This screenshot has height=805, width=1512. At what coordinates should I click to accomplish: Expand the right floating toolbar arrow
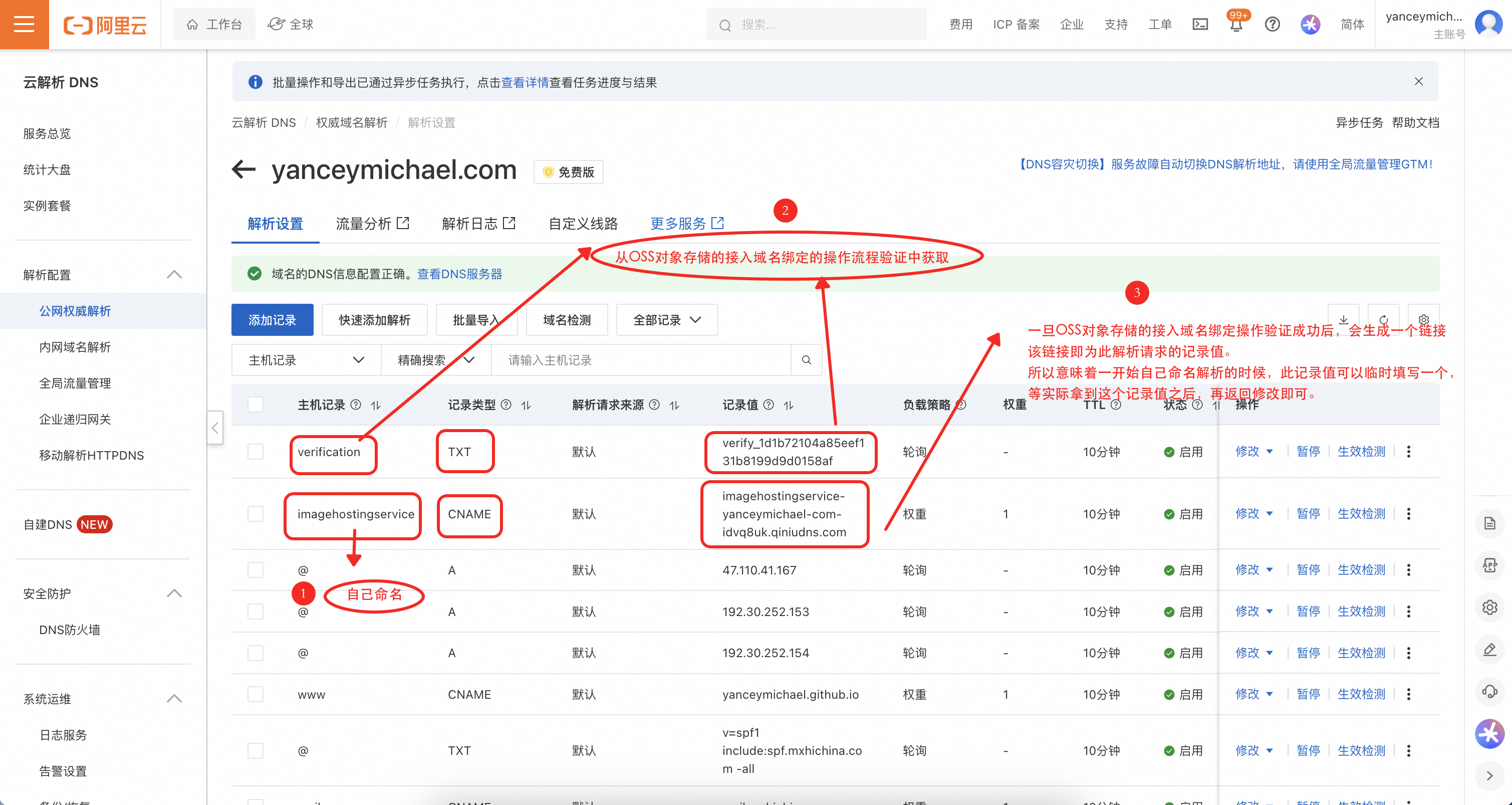pyautogui.click(x=1489, y=775)
